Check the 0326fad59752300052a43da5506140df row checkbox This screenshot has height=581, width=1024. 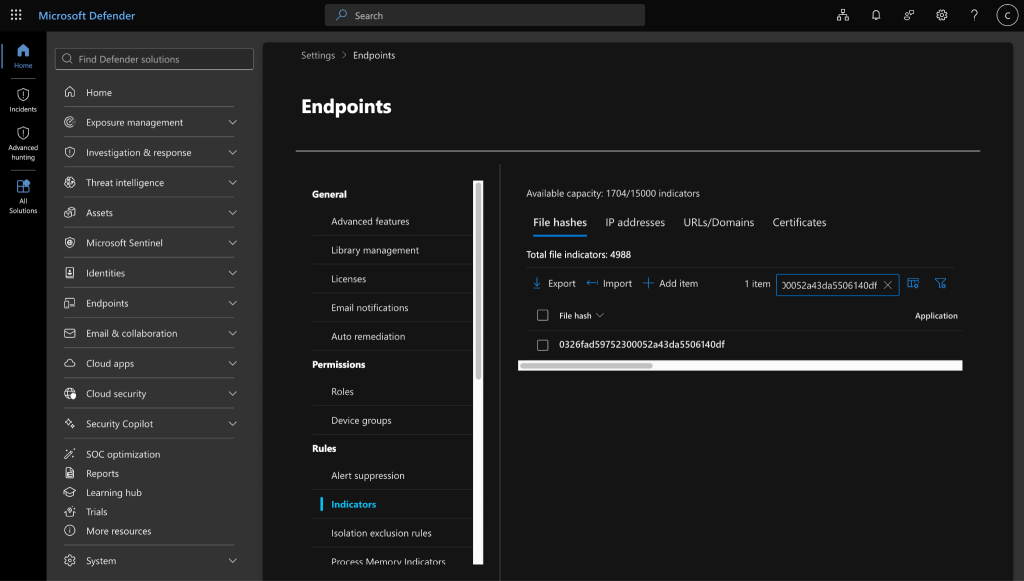click(x=543, y=345)
